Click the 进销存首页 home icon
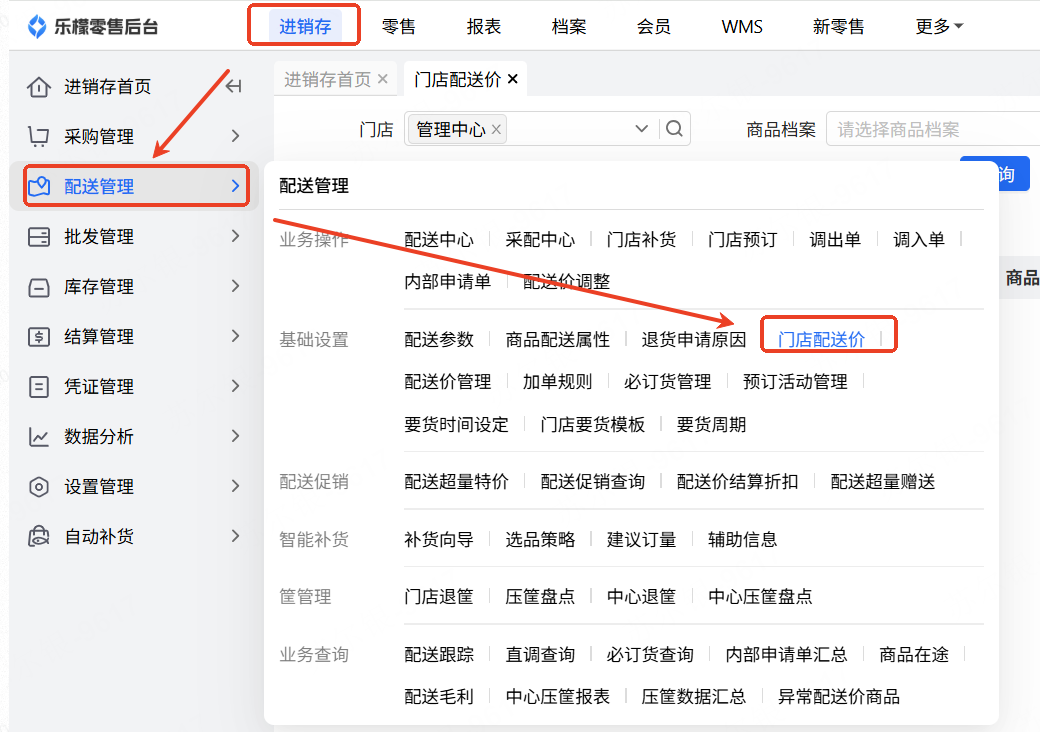The image size is (1040, 732). 38,87
